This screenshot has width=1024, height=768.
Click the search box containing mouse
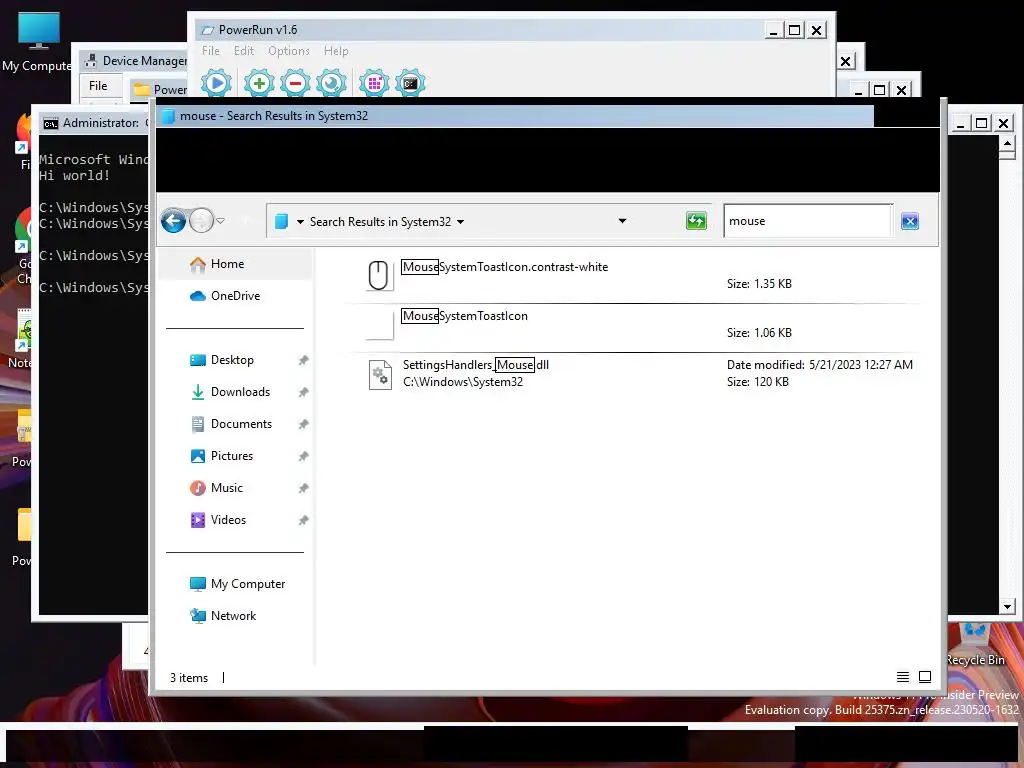[x=807, y=221]
